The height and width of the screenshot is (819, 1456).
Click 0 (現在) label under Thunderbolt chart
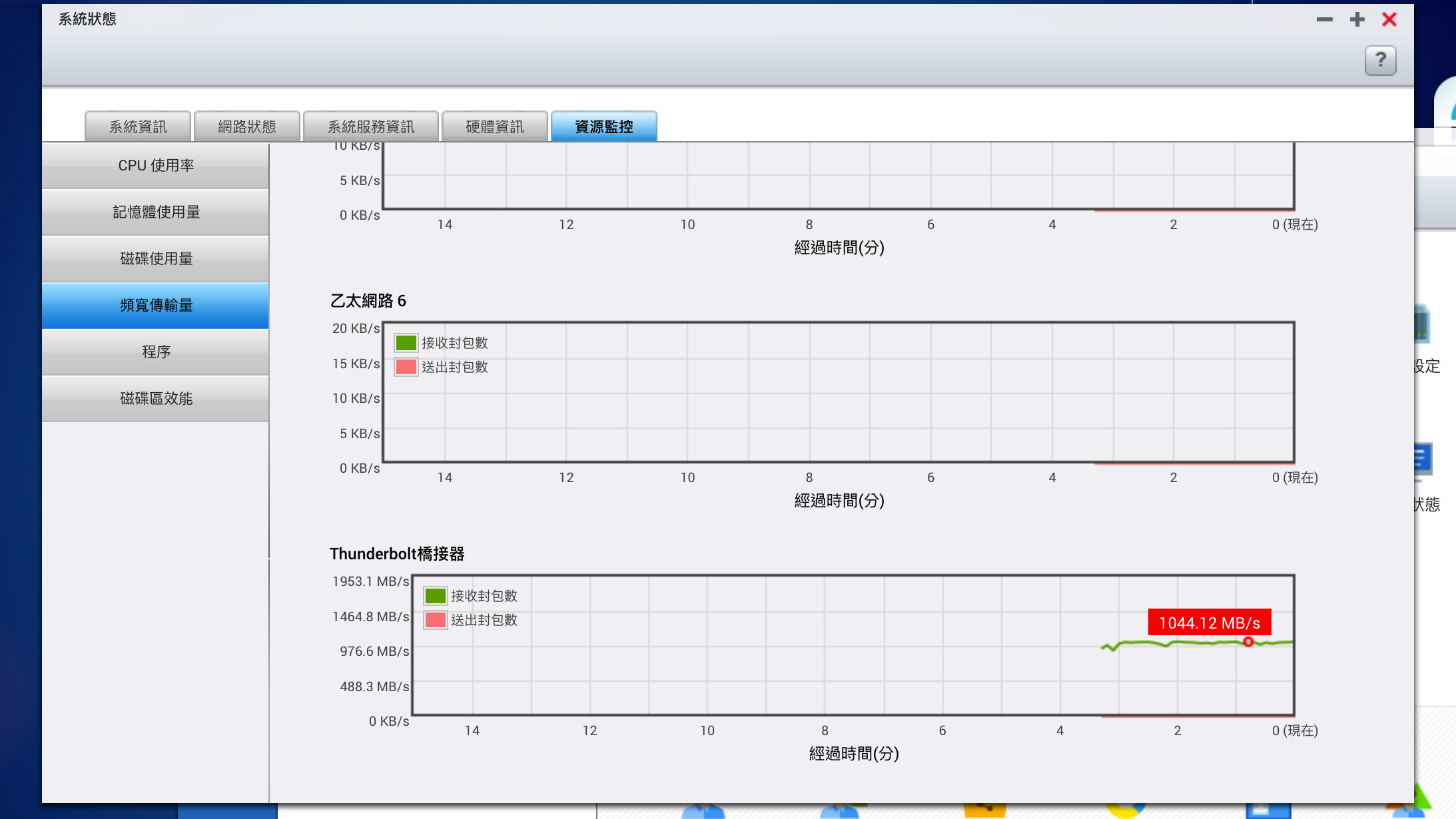point(1295,730)
